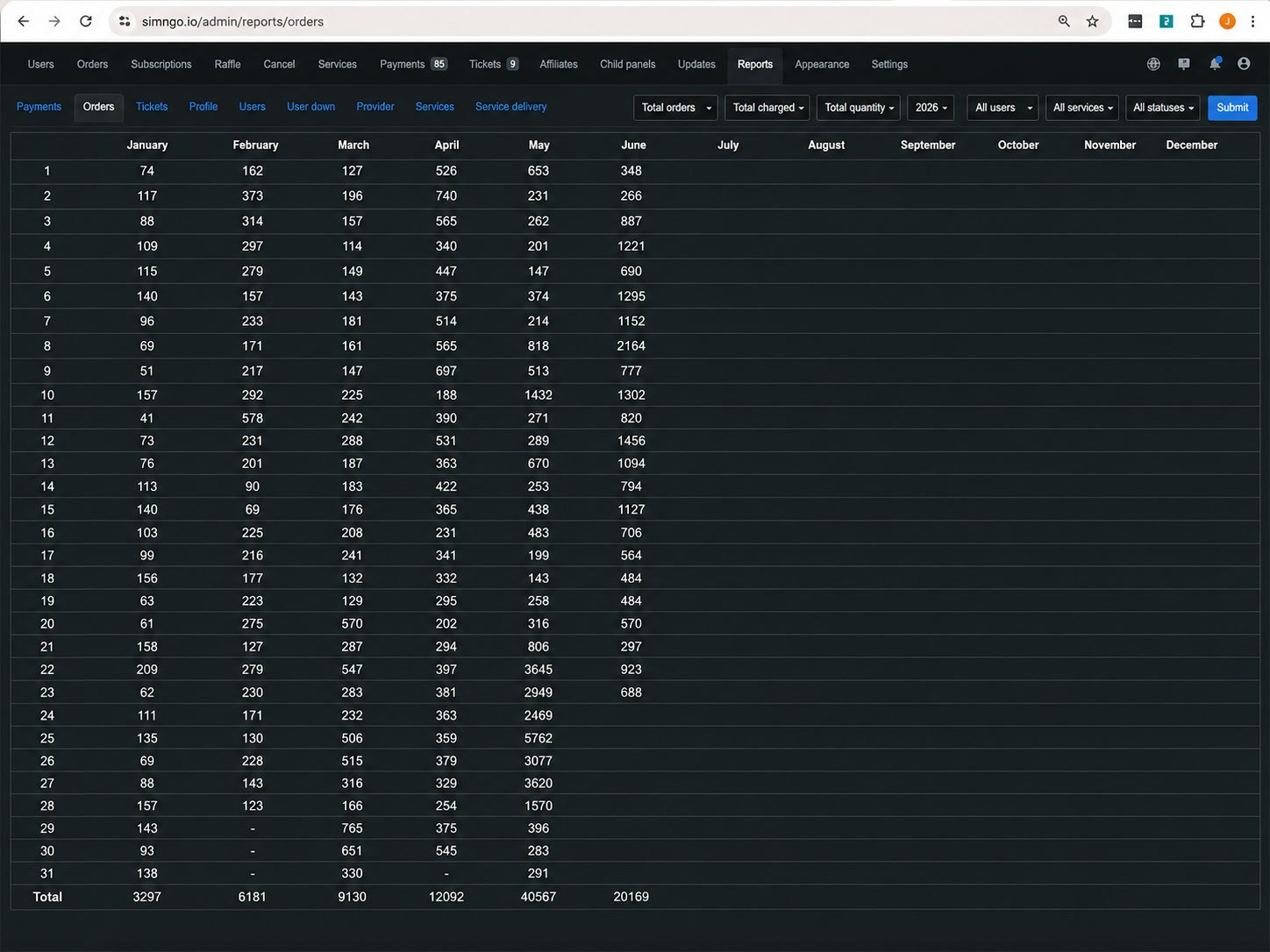Switch to the Payments report tab

click(39, 107)
